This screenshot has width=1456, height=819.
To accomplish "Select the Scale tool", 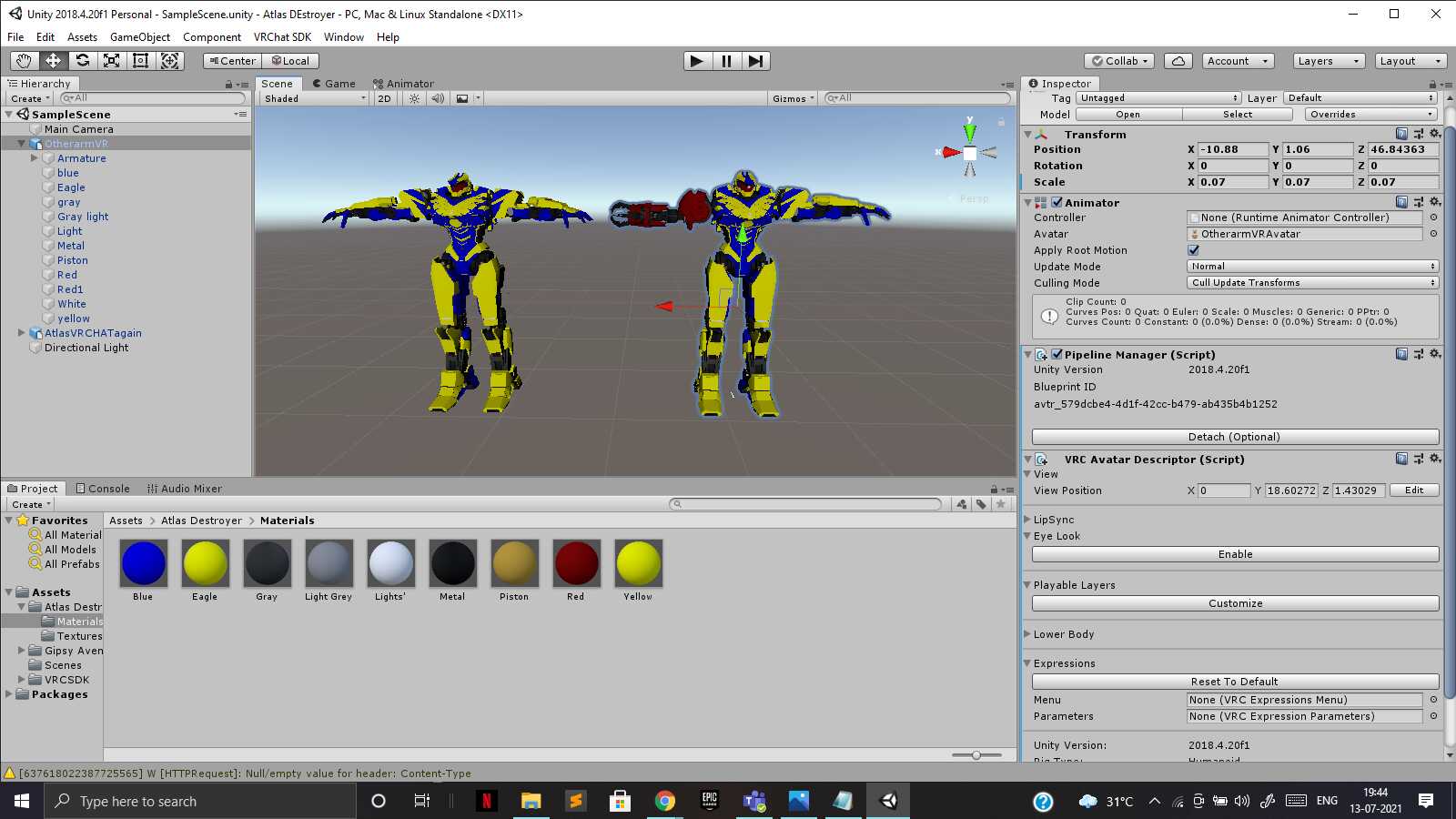I will pos(112,61).
